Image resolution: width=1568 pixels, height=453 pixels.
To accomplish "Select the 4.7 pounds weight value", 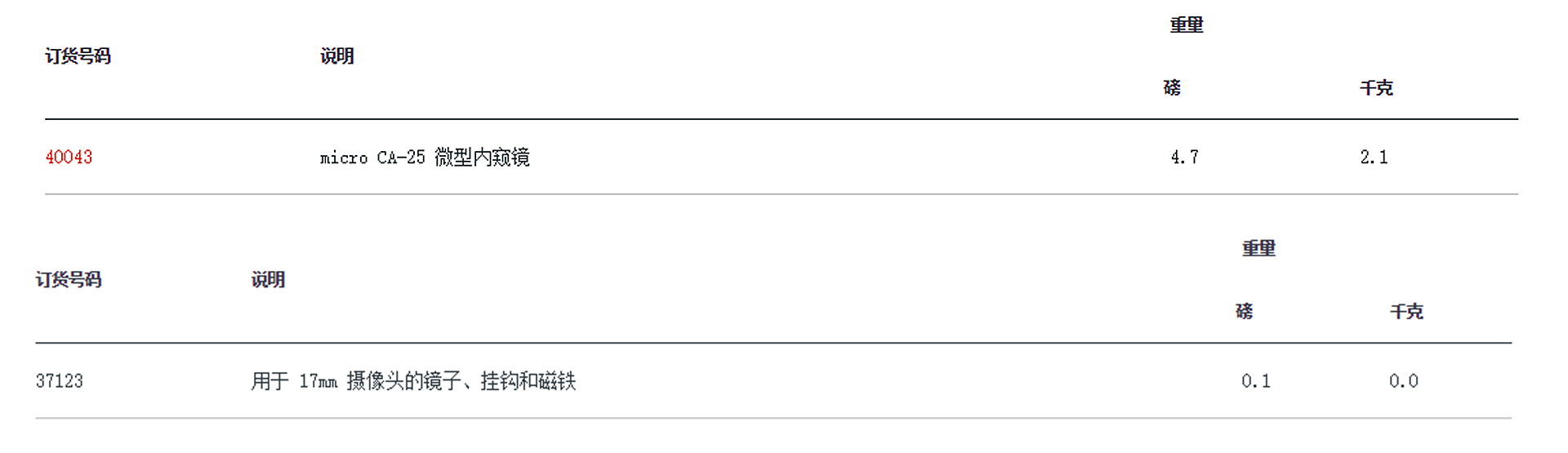I will [1184, 157].
